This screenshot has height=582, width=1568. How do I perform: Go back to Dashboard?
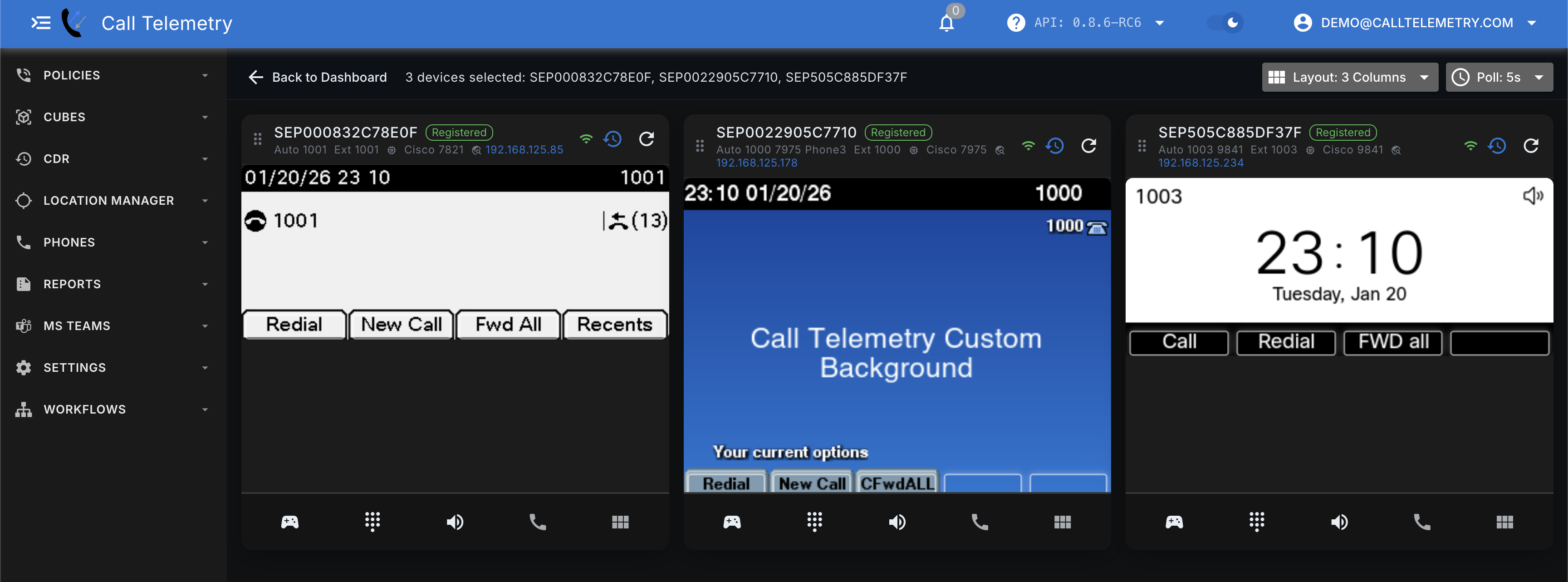[317, 77]
